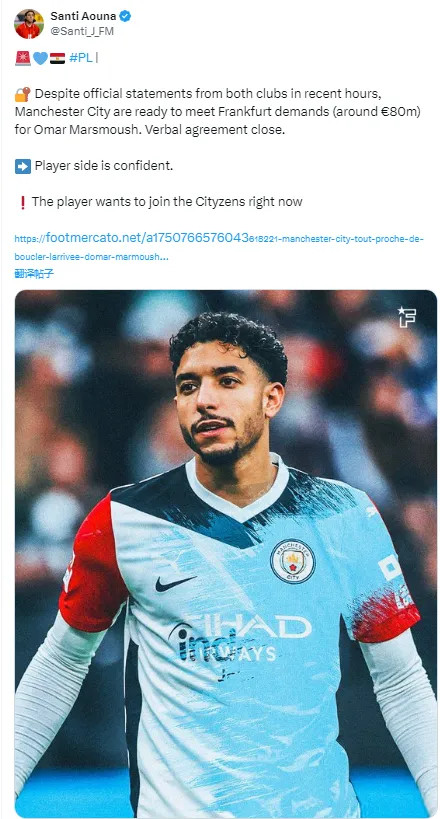440x819 pixels.
Task: Open the @Santi_J_FM handle
Action: tap(82, 31)
